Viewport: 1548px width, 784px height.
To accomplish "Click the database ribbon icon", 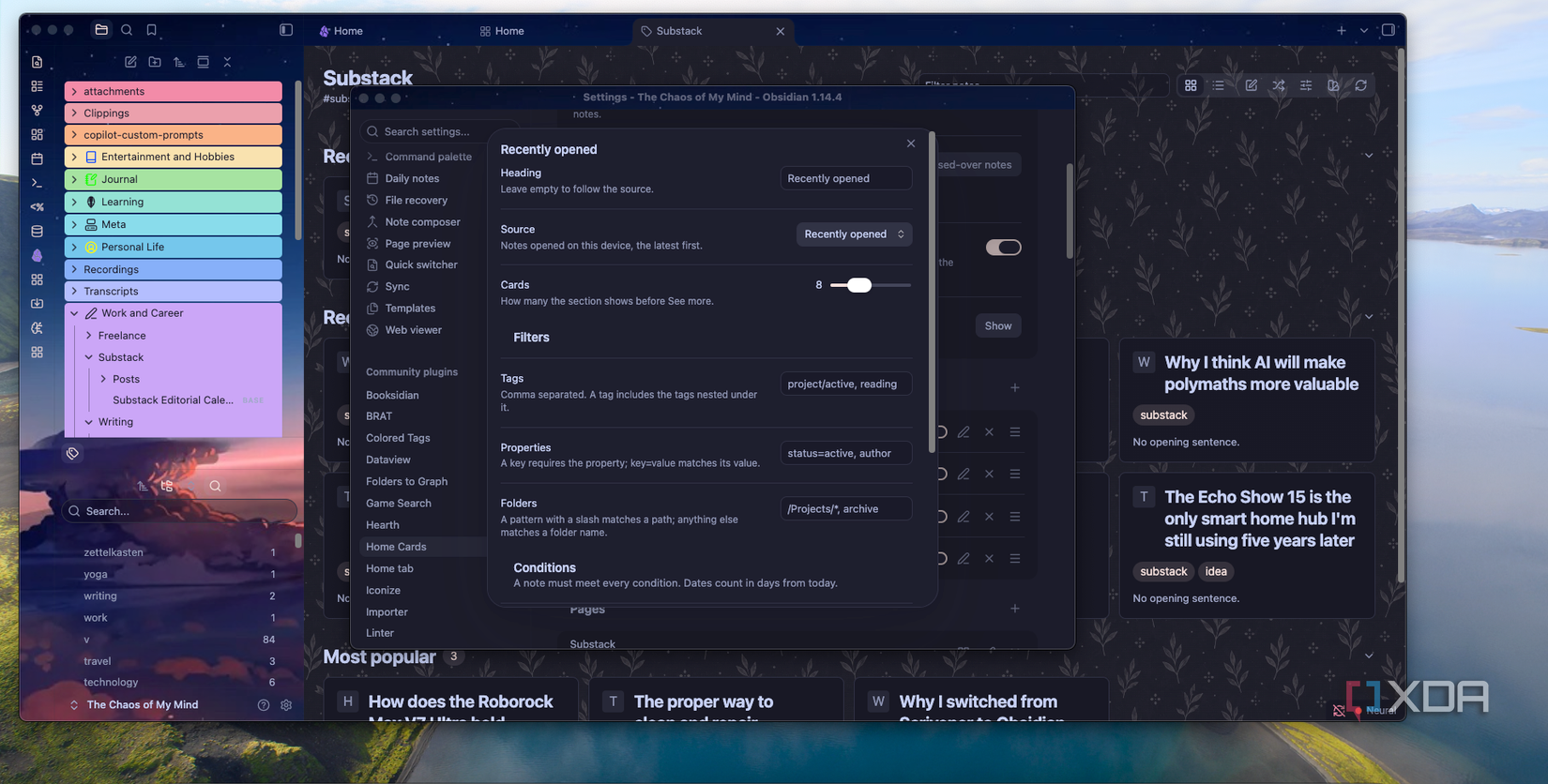I will (37, 231).
